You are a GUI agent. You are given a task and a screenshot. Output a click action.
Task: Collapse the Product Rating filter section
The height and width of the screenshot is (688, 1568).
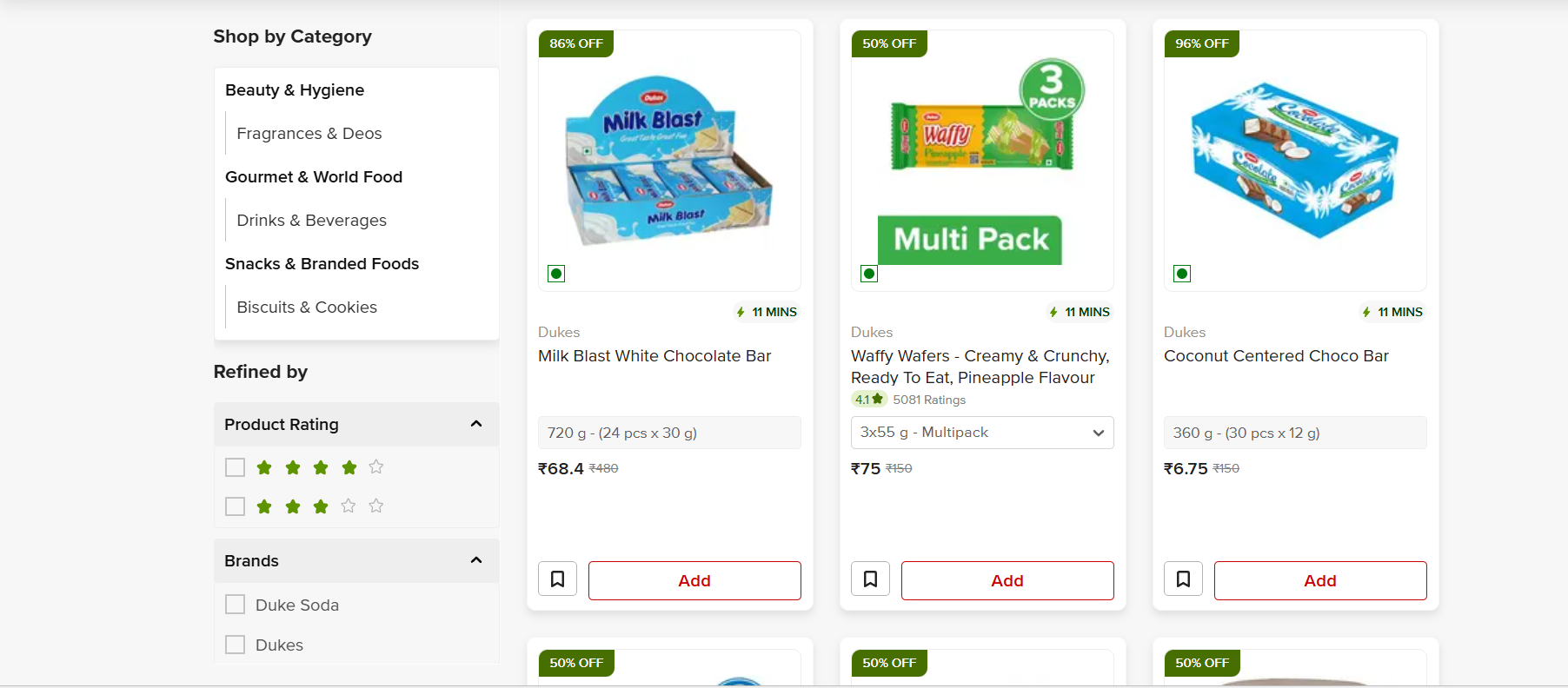(x=476, y=424)
